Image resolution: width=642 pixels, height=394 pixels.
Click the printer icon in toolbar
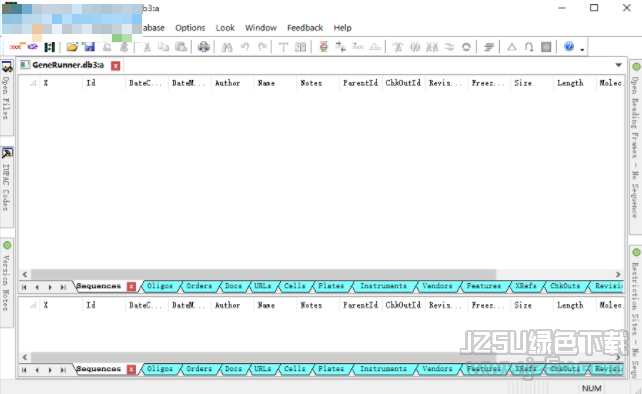coord(203,47)
